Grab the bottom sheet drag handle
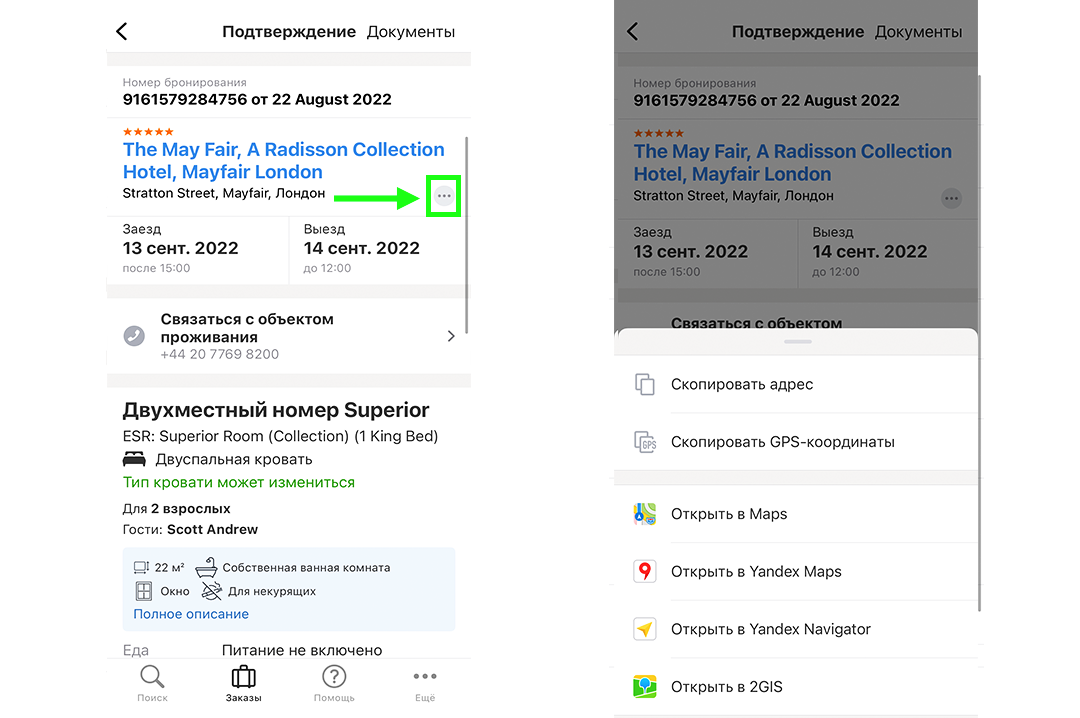Screen dimensions: 1080x718 pos(797,342)
